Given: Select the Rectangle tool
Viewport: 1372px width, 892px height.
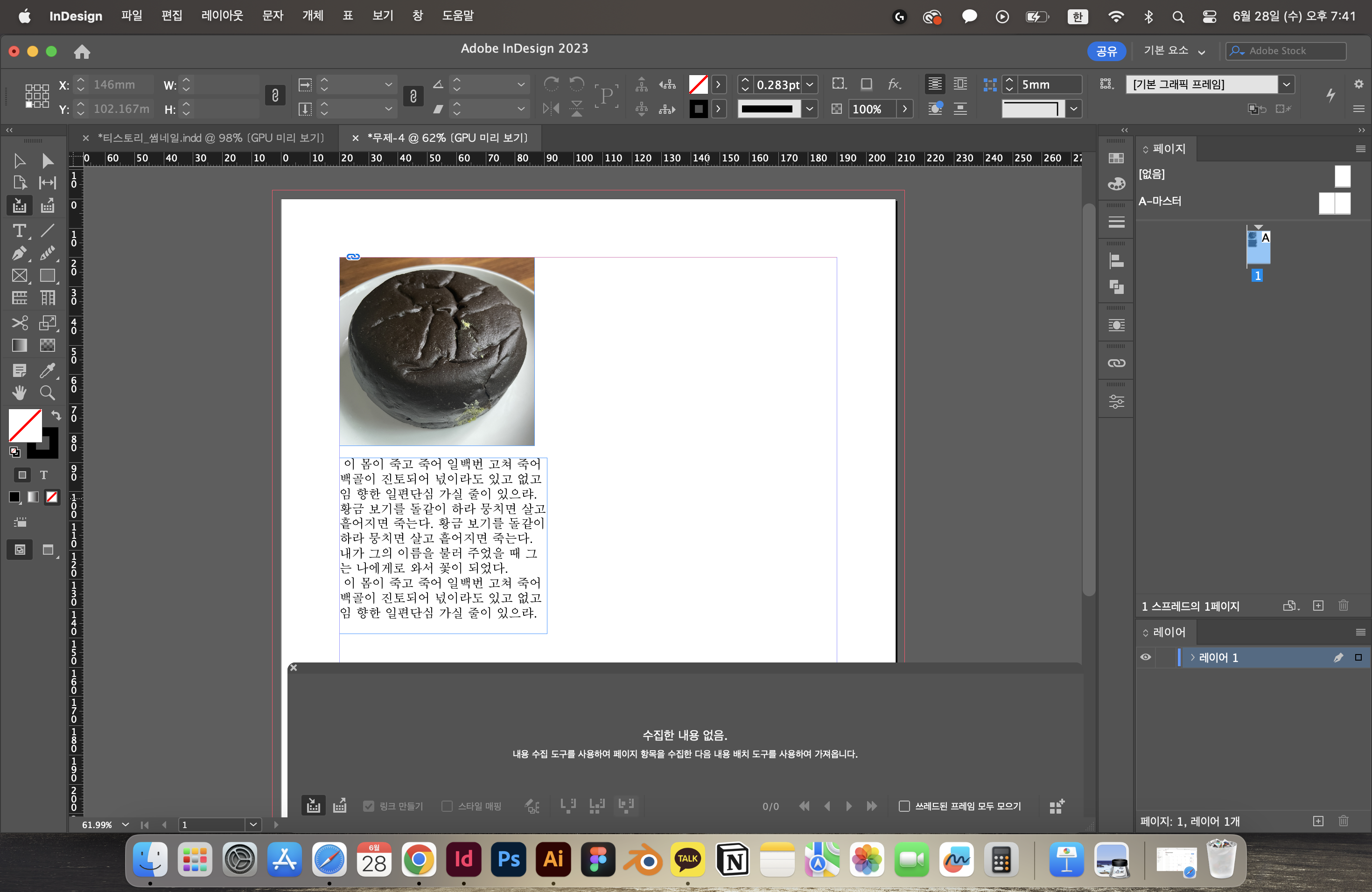Looking at the screenshot, I should [48, 275].
